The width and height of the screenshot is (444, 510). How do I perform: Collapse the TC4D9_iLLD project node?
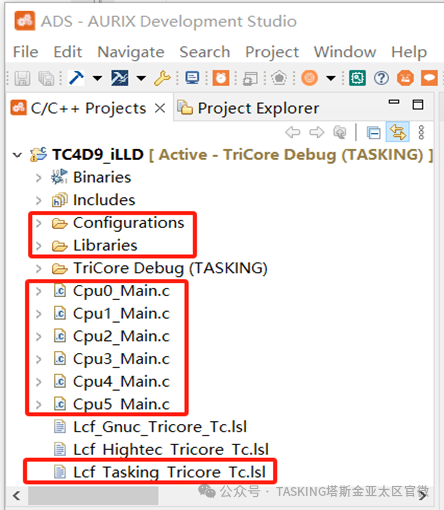17,155
